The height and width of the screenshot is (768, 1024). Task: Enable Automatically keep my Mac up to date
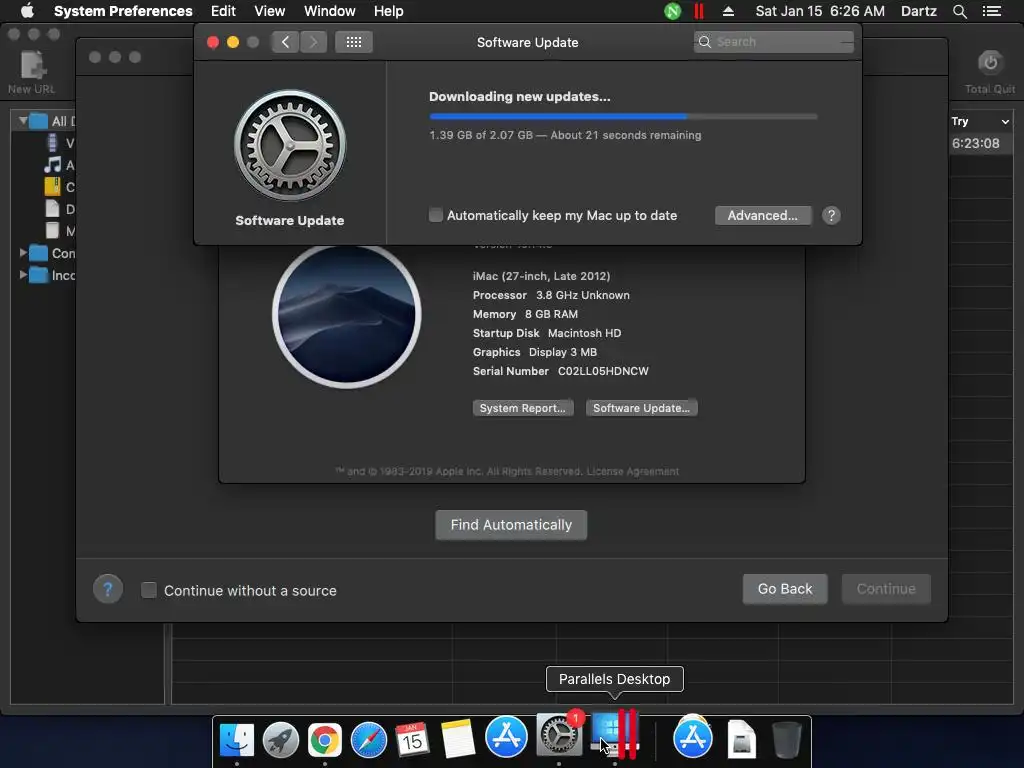pyautogui.click(x=436, y=215)
